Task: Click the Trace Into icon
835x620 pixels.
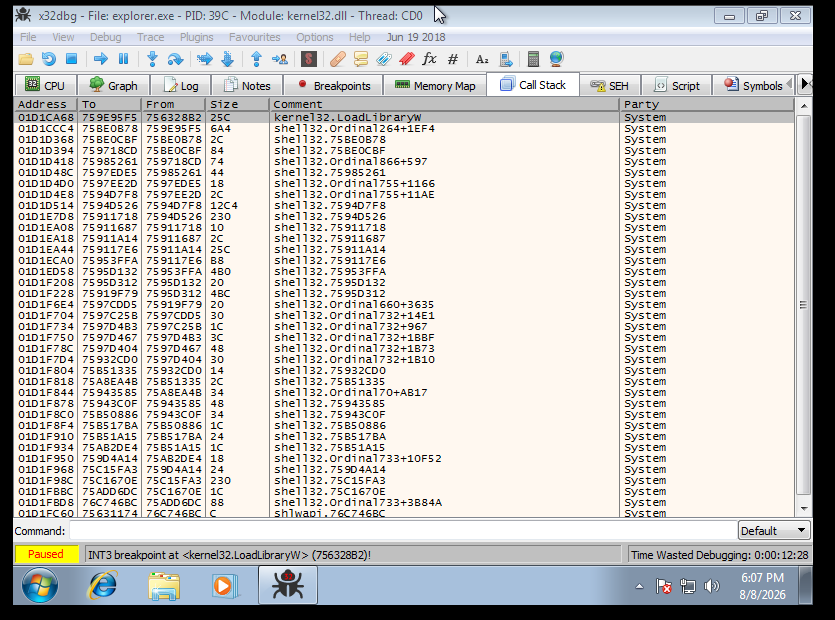Action: click(x=204, y=59)
